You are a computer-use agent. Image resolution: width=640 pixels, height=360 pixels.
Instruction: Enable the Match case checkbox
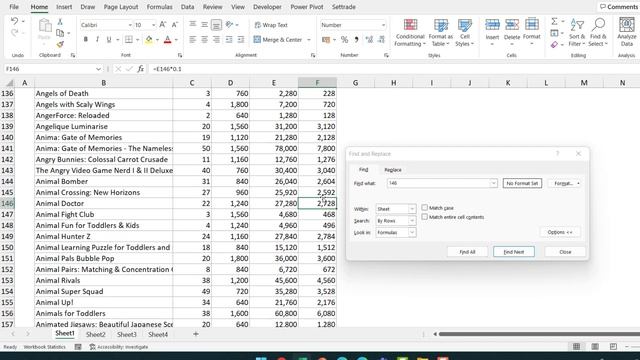pyautogui.click(x=424, y=207)
